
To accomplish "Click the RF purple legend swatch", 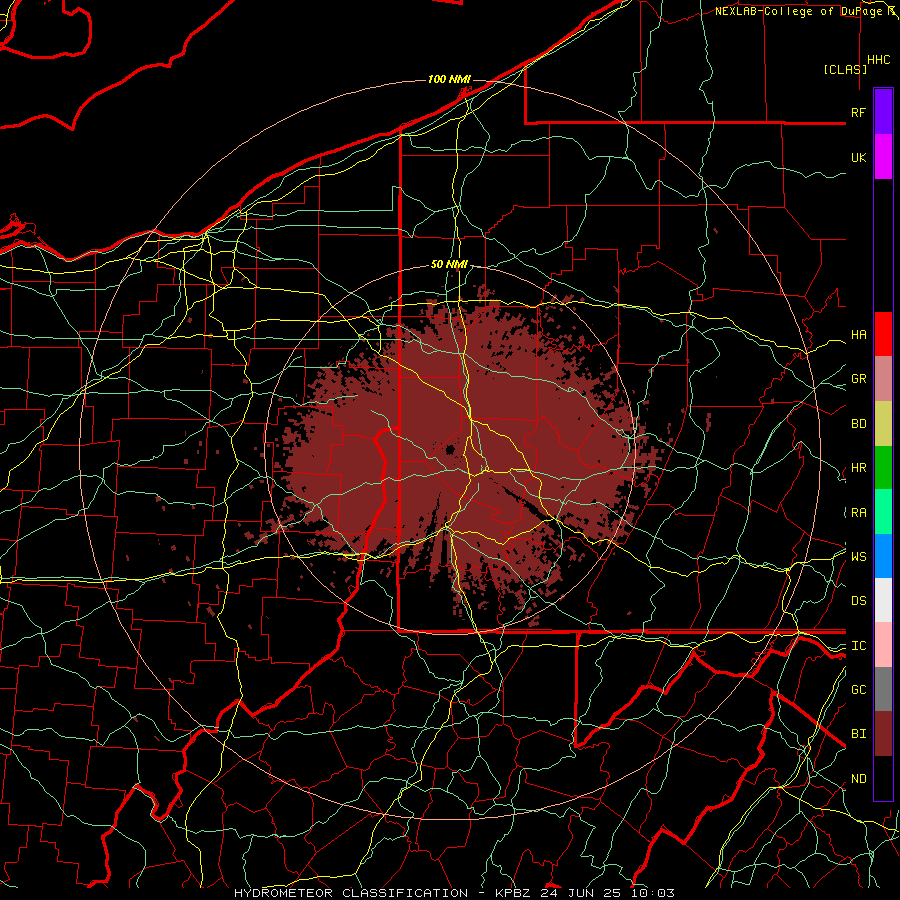I will 883,112.
